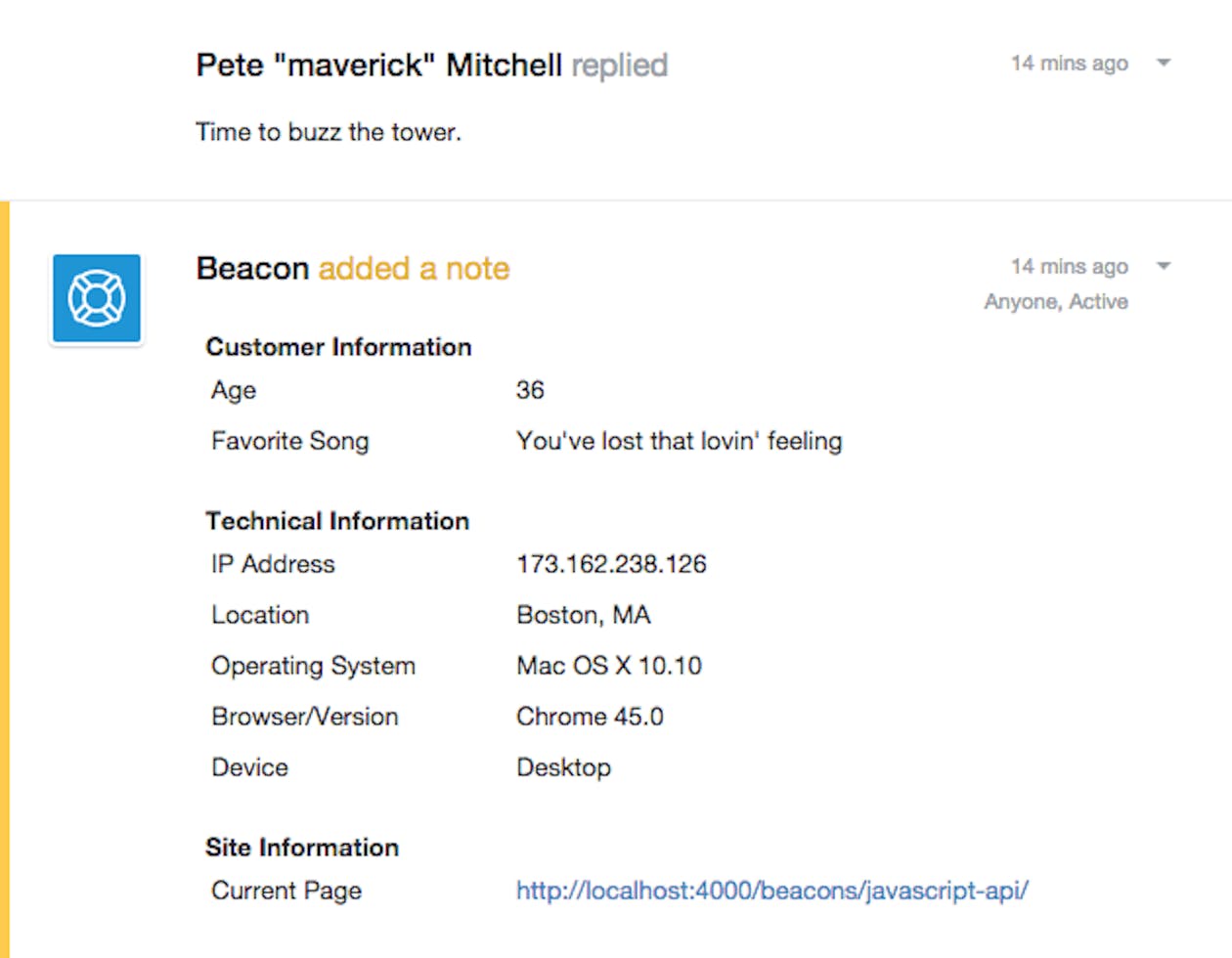Click the Customer Information heading
The width and height of the screenshot is (1232, 958).
[x=338, y=347]
